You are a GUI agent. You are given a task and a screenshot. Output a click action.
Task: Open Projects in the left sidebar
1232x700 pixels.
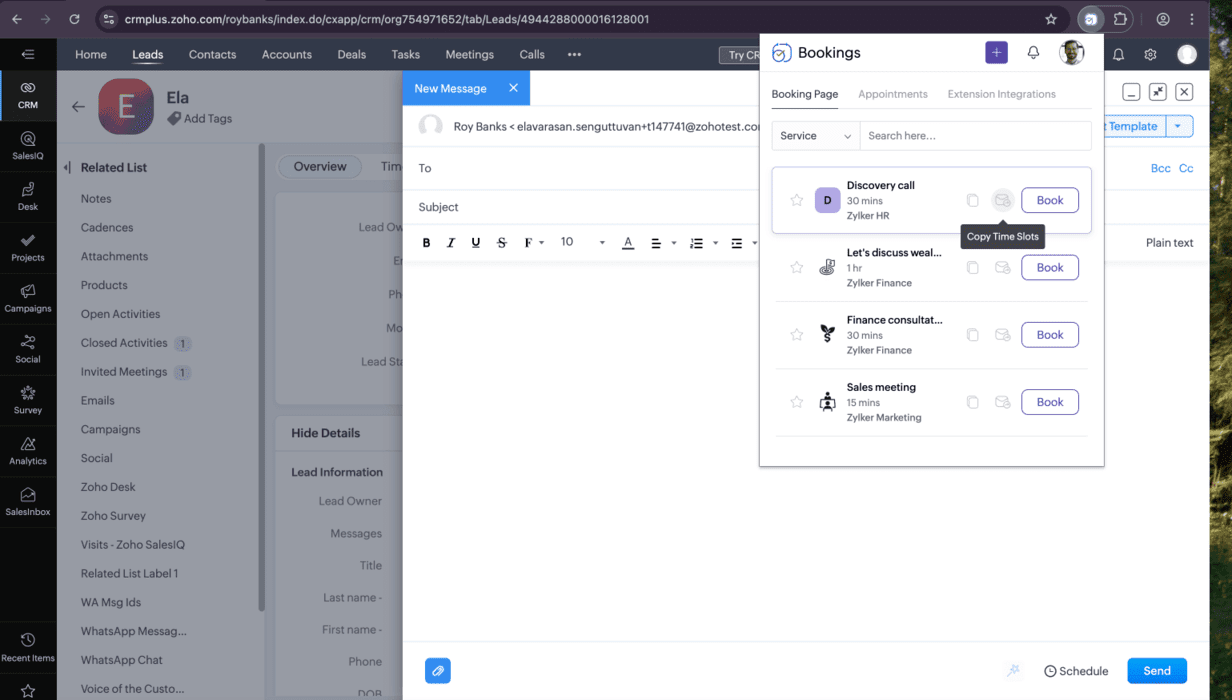coord(28,247)
